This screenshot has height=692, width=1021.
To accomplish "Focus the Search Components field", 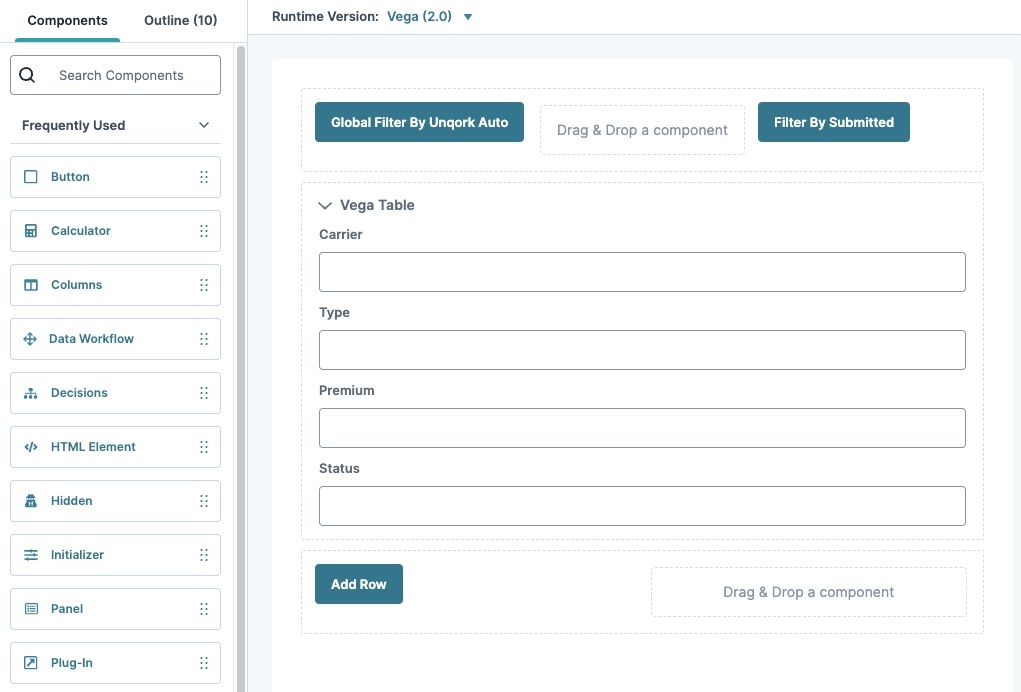I will [115, 75].
